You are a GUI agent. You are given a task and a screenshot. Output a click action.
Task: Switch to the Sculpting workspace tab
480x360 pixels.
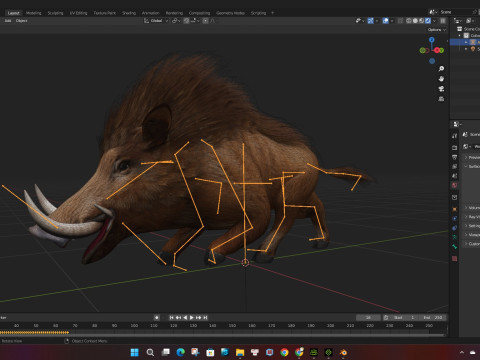coord(55,13)
